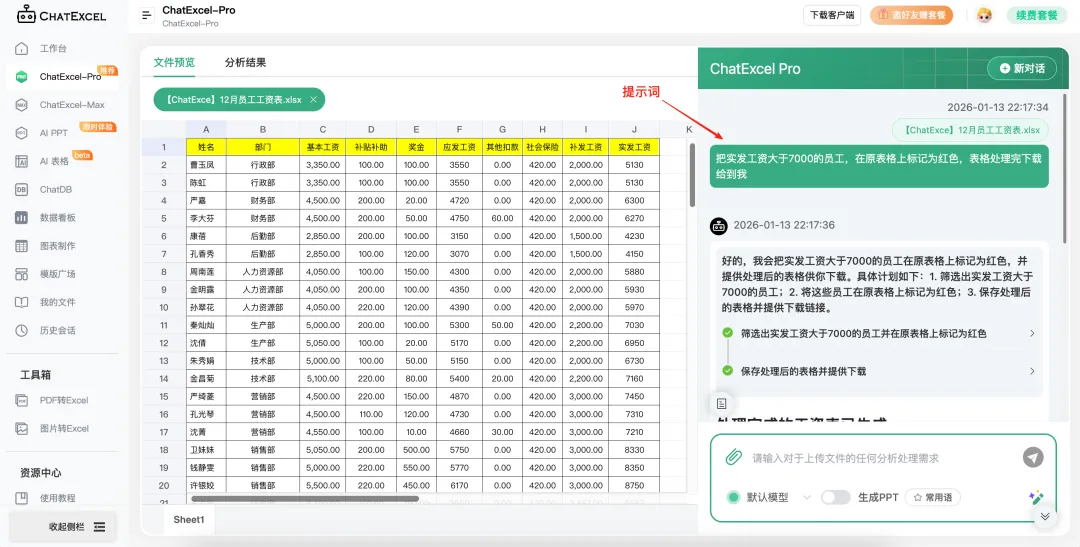Click the spreadsheet horizontal scrollbar
The height and width of the screenshot is (547, 1080).
point(305,498)
